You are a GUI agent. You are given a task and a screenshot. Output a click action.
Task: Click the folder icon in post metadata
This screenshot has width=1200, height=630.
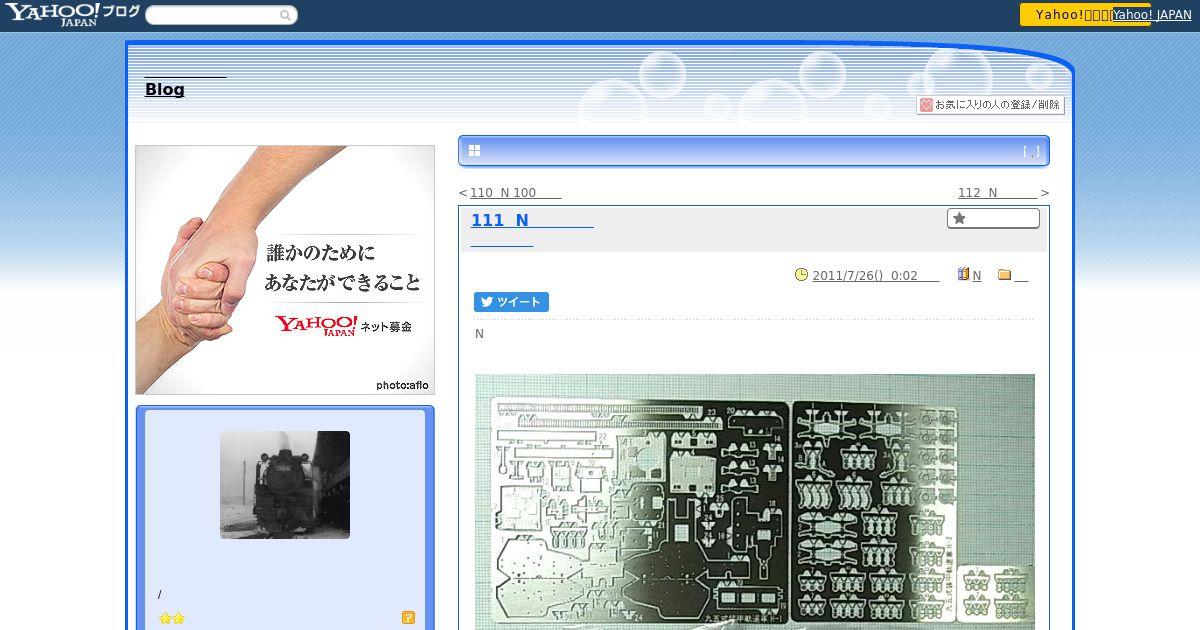[x=1004, y=275]
